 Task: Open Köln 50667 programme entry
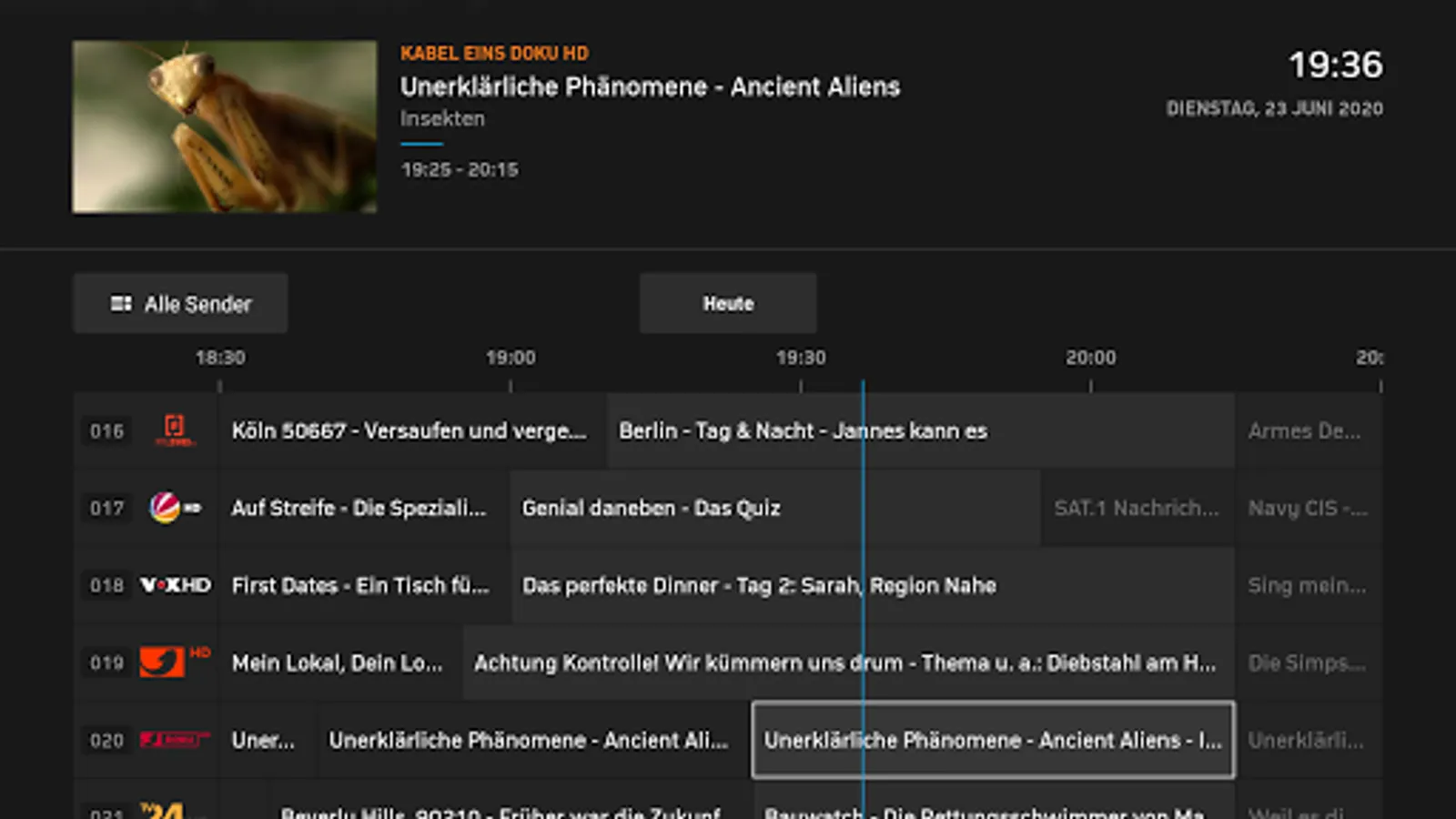(x=413, y=430)
